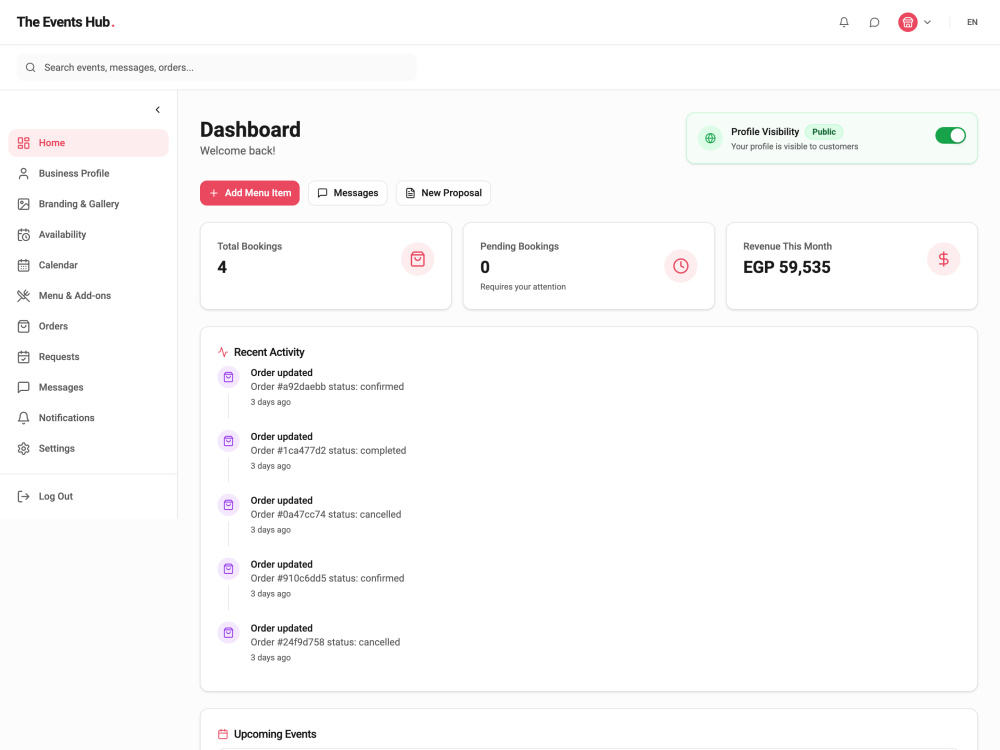Select Order #0a47cc74 status: cancelled text
Image resolution: width=1000 pixels, height=750 pixels.
[326, 514]
